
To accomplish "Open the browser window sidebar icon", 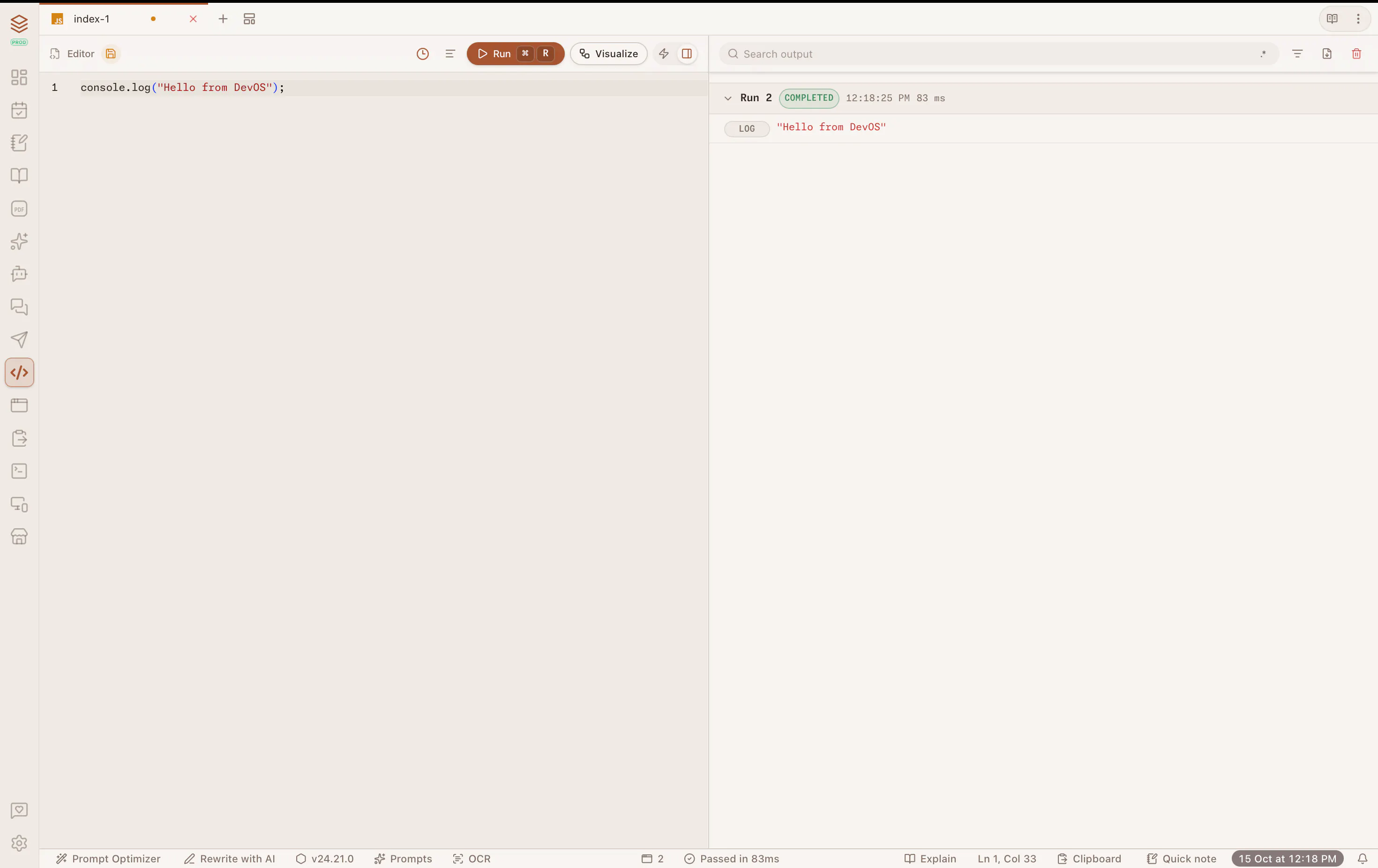I will (x=19, y=406).
